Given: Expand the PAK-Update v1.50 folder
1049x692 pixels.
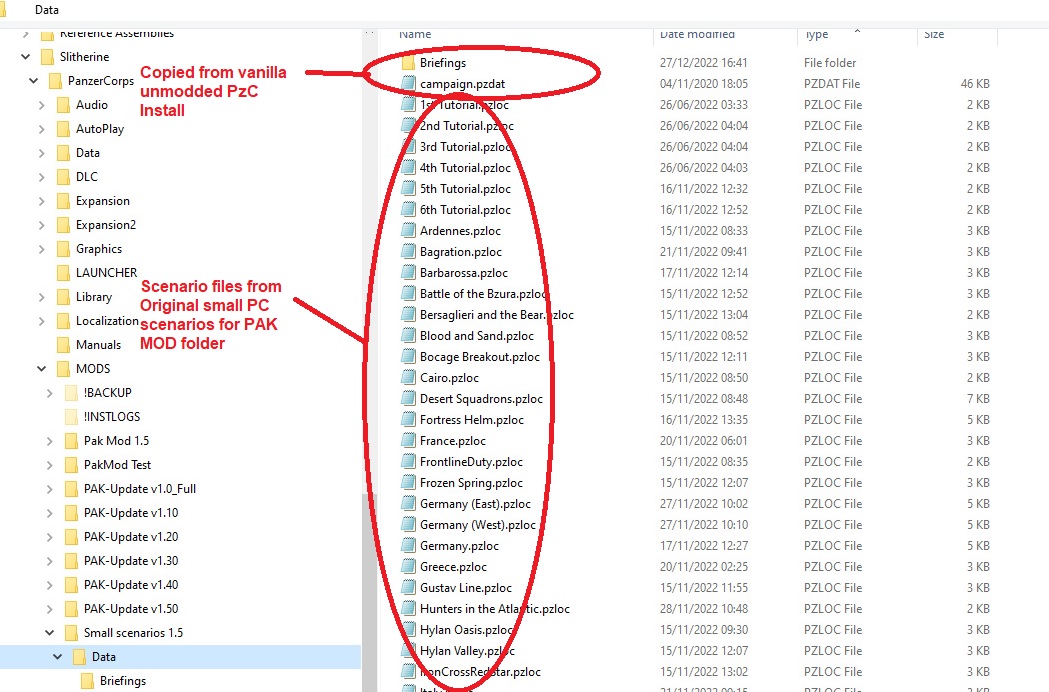Looking at the screenshot, I should pos(50,609).
